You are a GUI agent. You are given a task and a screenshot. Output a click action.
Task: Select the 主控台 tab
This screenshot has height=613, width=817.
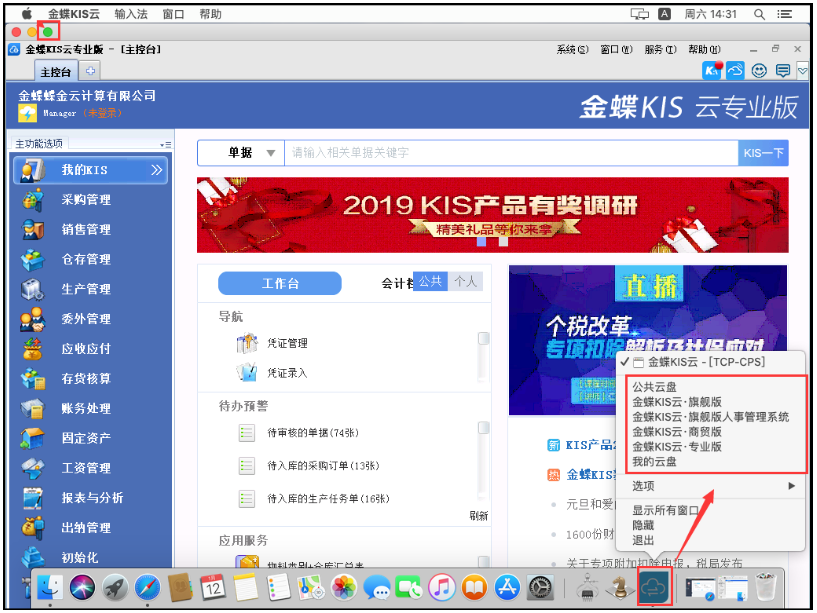pyautogui.click(x=56, y=71)
